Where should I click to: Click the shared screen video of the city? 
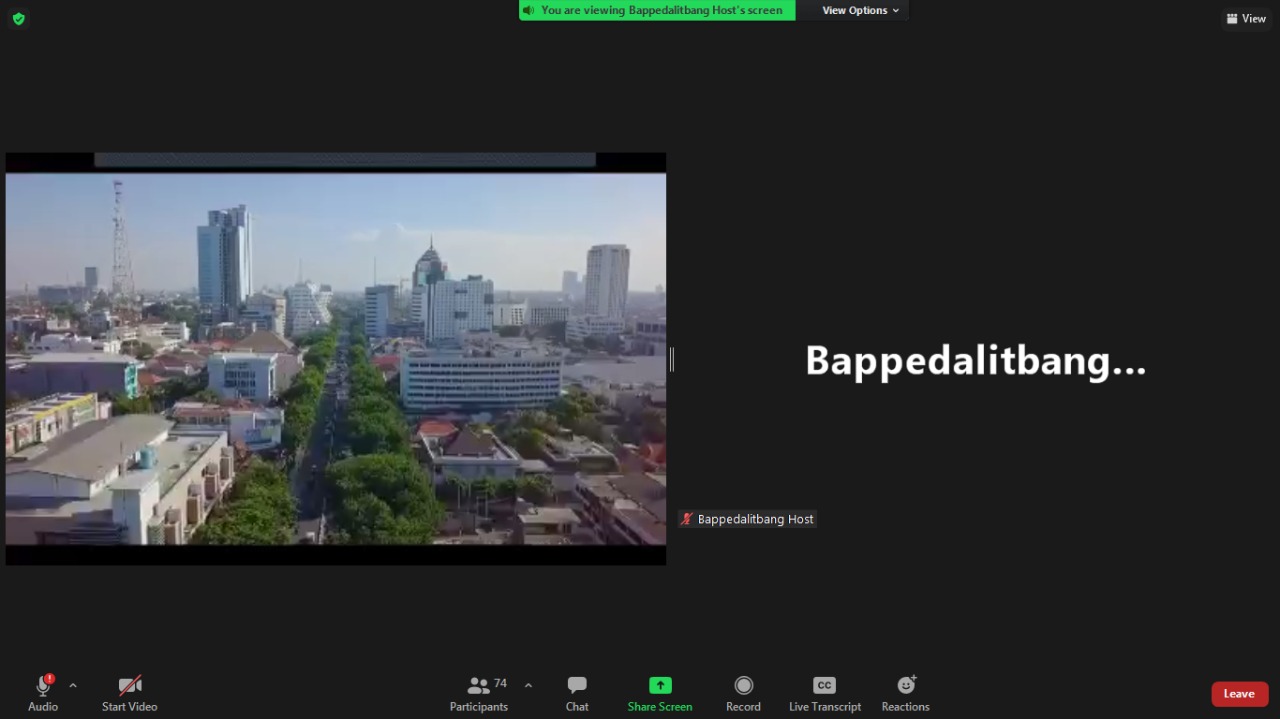(336, 359)
